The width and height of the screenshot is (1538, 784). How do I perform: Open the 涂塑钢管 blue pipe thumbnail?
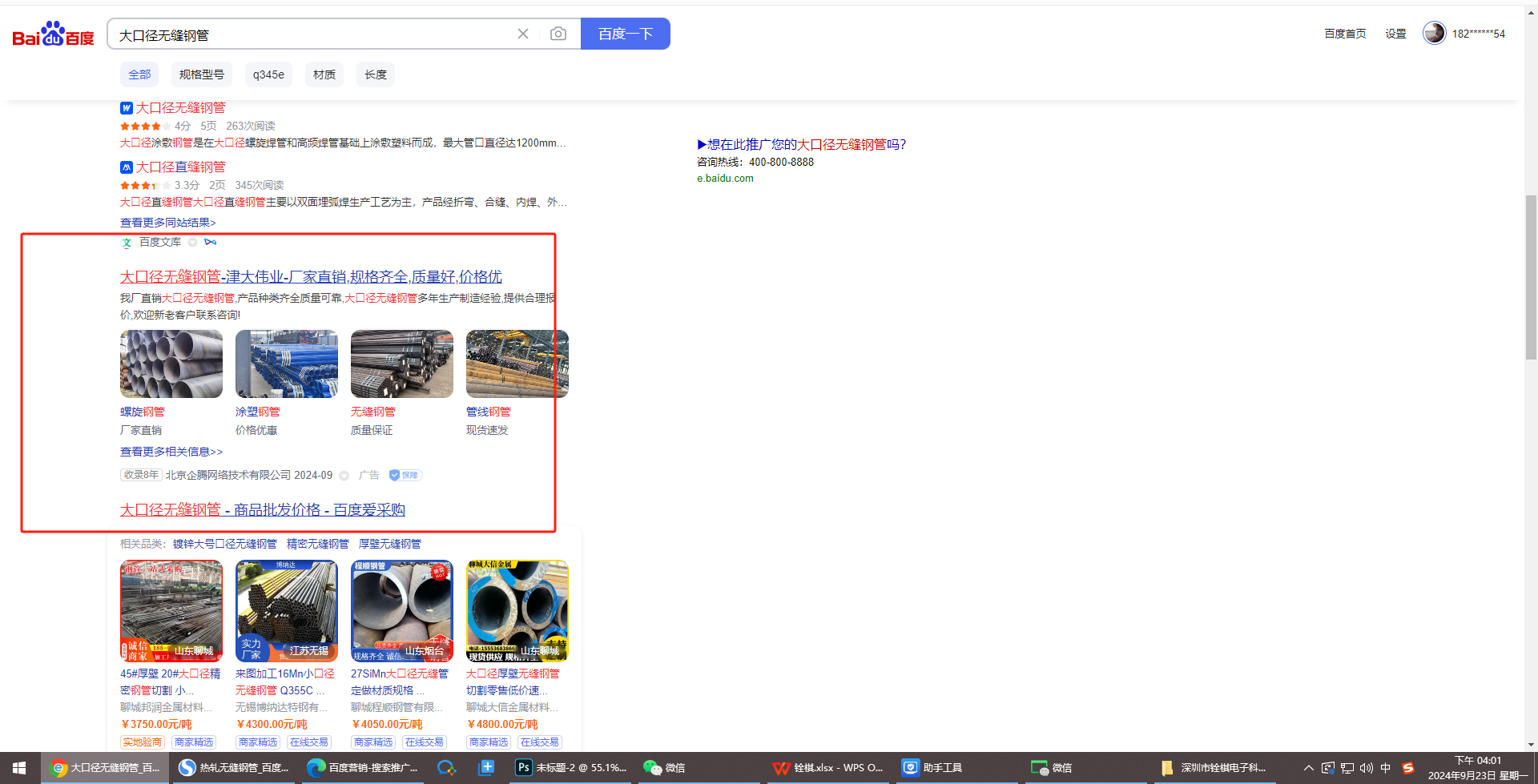coord(287,364)
